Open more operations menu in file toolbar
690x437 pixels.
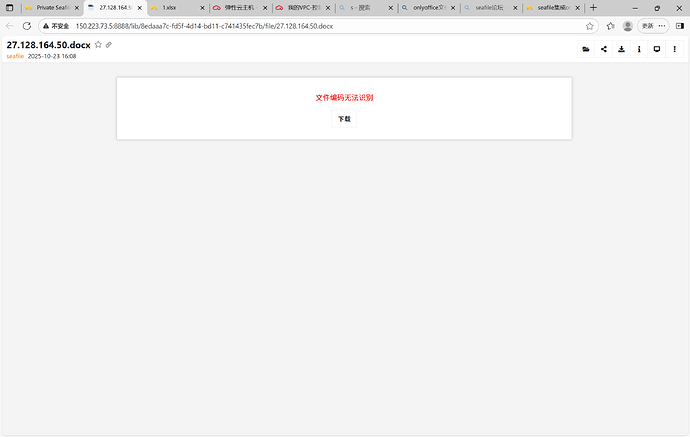click(675, 49)
